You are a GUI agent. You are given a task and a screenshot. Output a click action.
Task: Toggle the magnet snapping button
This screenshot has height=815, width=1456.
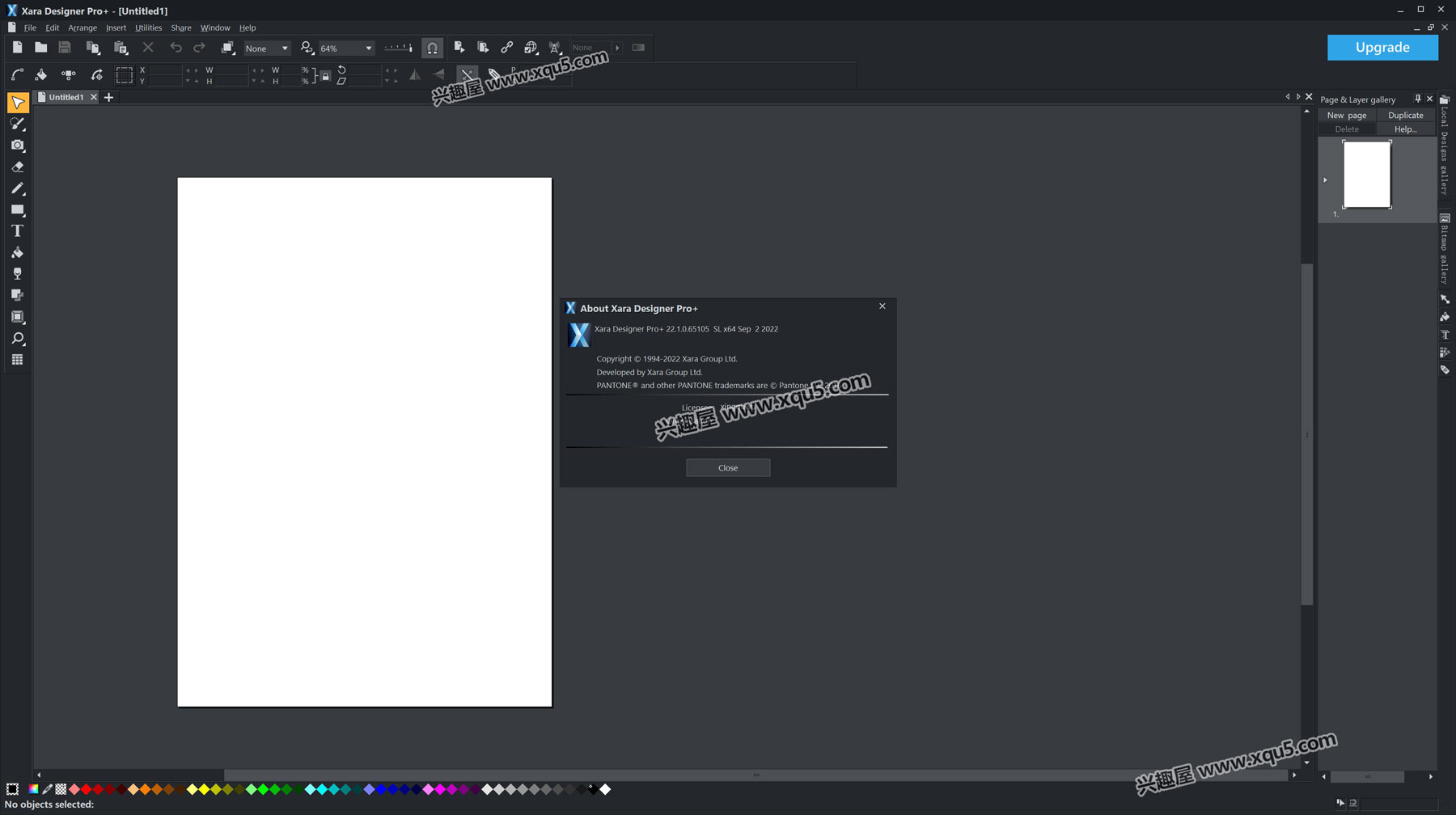coord(433,48)
